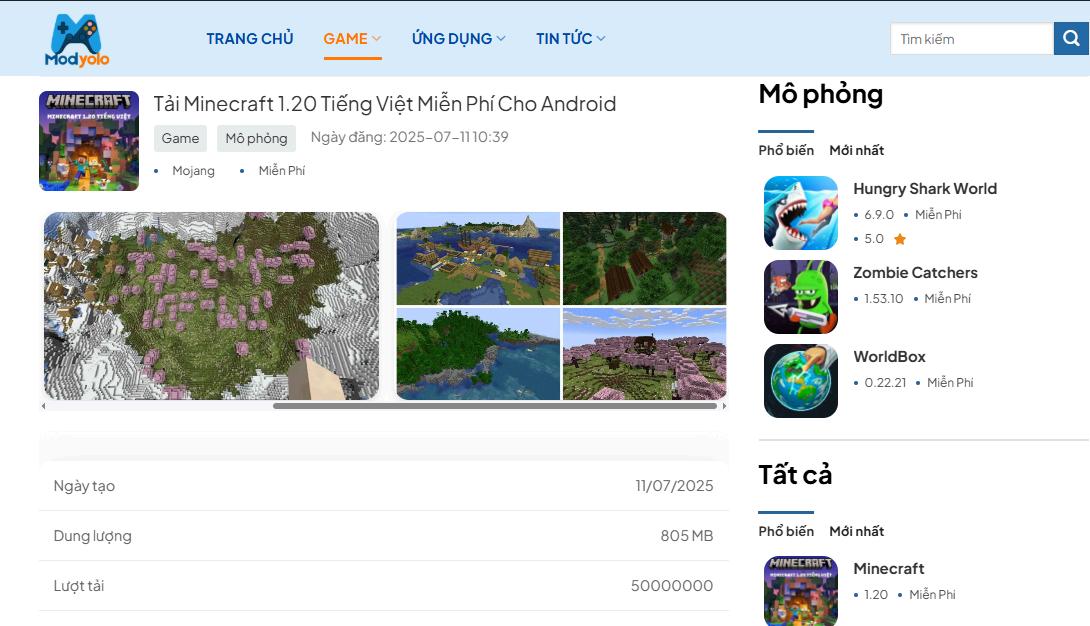Click the Hungry Shark World title link
Image resolution: width=1090 pixels, height=626 pixels.
(x=925, y=189)
